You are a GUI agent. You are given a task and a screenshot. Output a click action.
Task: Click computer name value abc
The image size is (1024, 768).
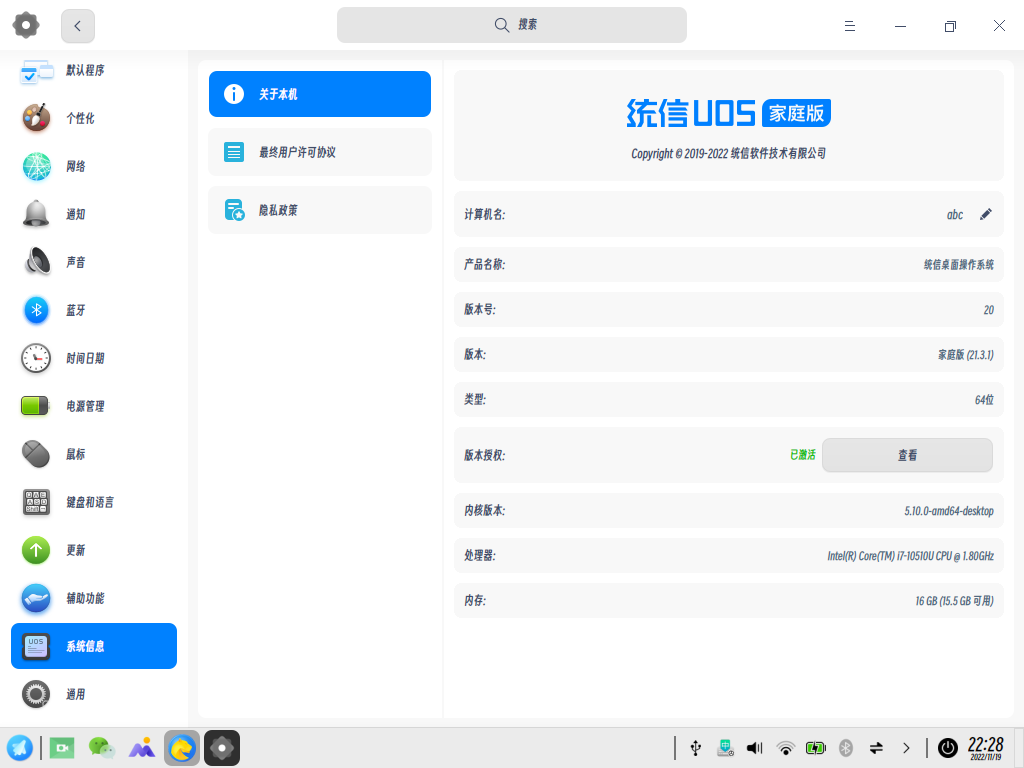(955, 214)
